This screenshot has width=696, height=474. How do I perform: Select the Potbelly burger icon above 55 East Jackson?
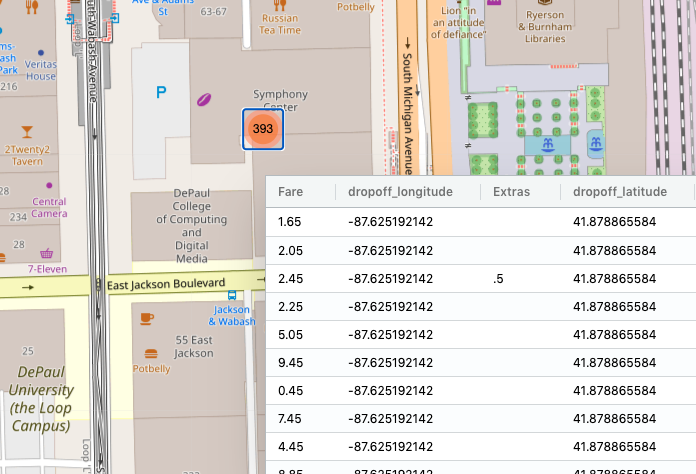[152, 353]
